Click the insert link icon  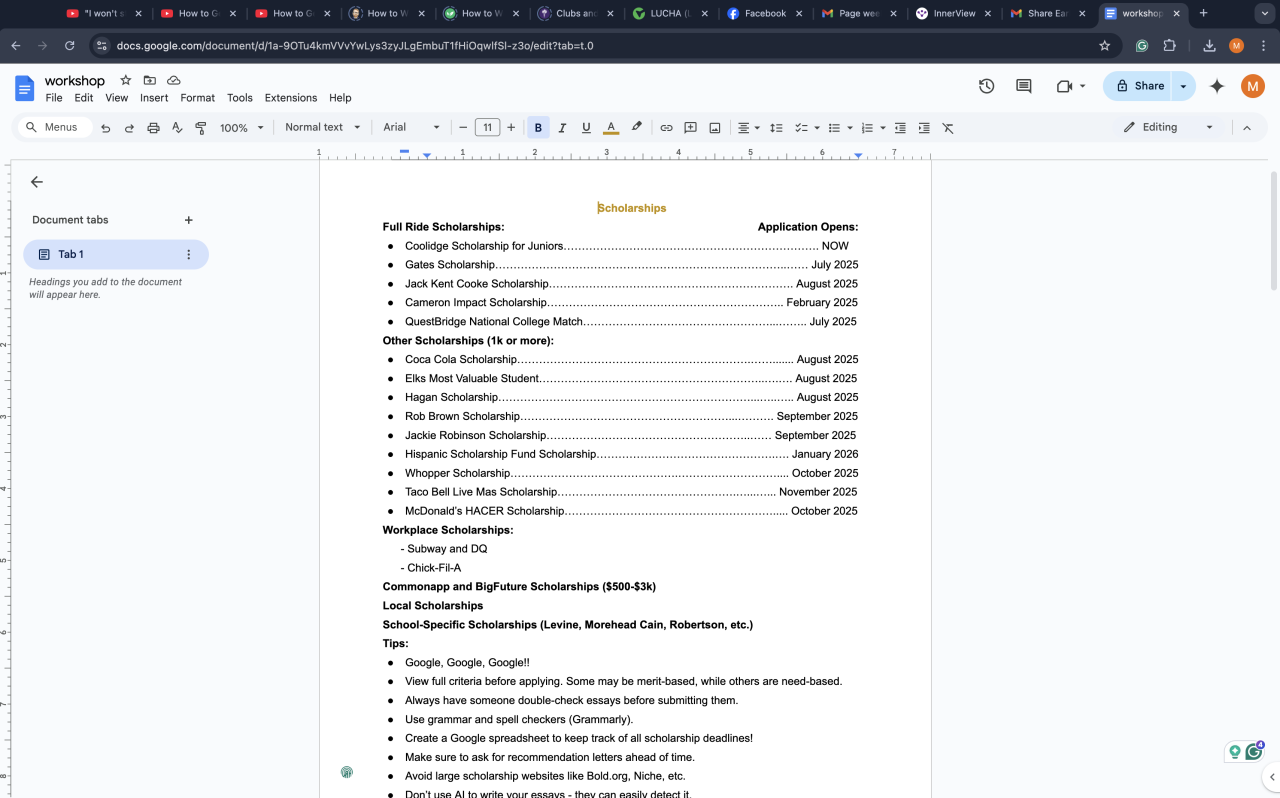point(666,128)
